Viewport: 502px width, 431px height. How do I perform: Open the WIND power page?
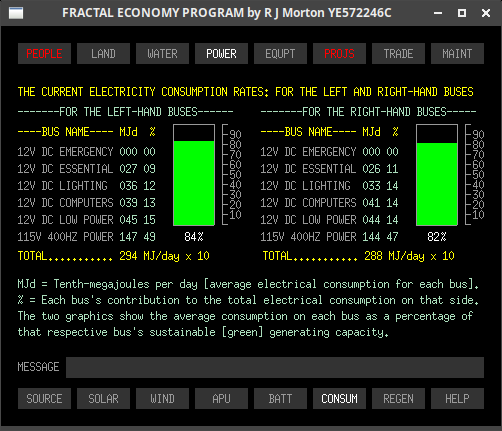point(162,398)
